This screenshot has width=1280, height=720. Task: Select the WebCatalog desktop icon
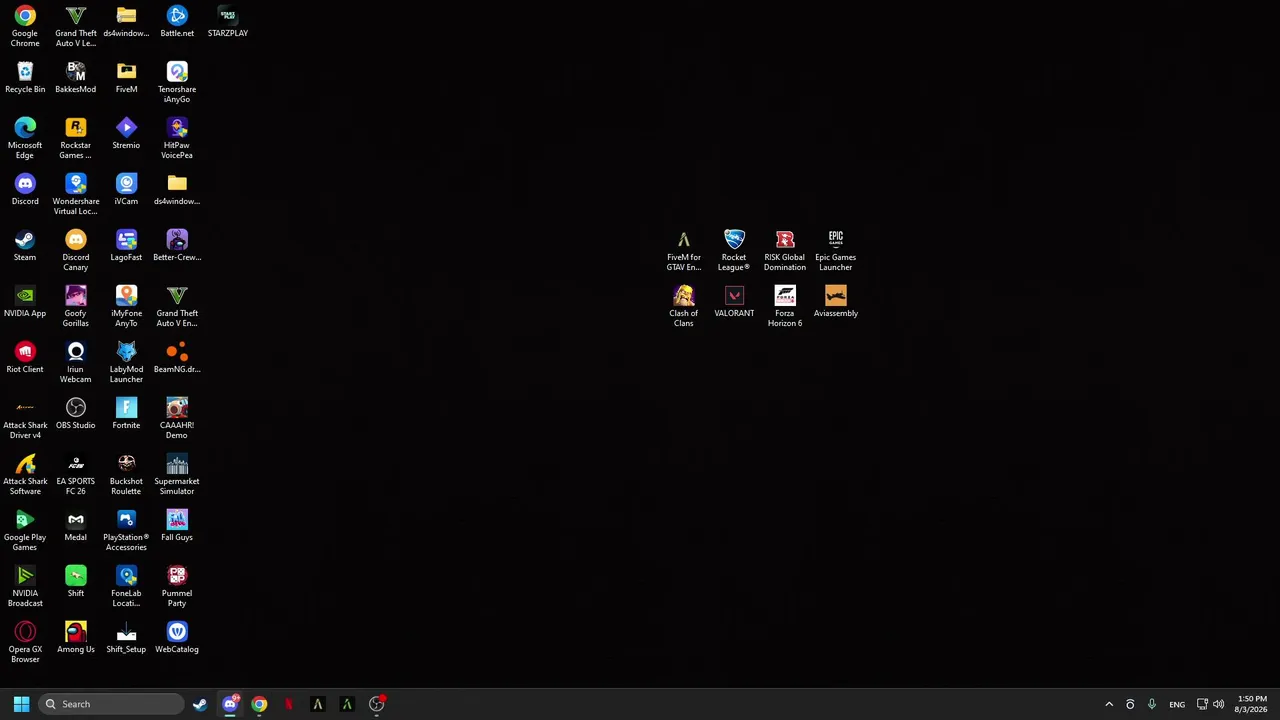177,637
